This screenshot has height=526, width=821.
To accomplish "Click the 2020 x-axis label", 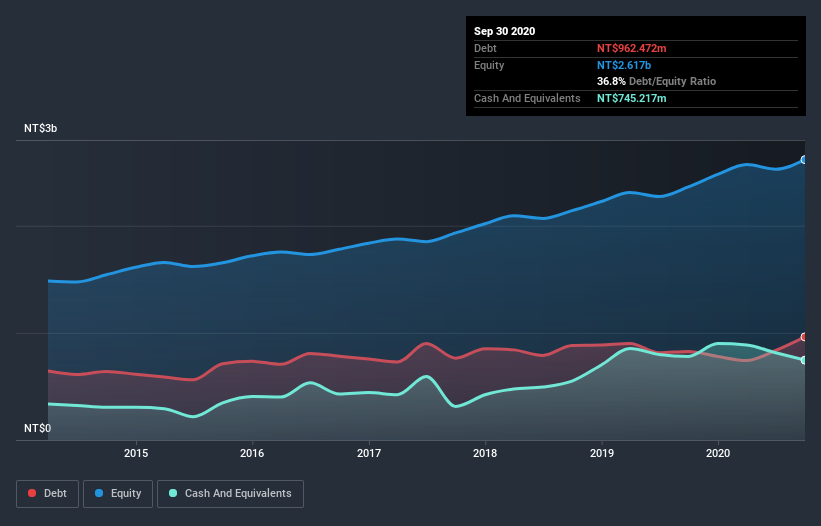I will point(718,453).
